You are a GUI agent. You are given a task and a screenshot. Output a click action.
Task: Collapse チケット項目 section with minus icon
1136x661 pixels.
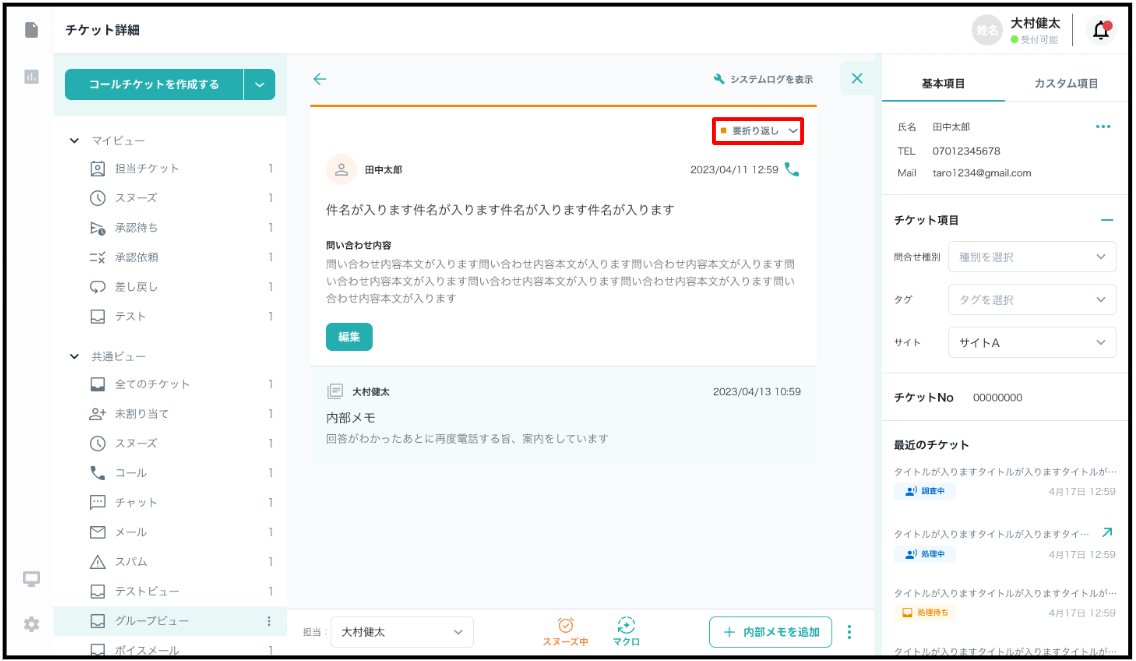click(x=1106, y=220)
